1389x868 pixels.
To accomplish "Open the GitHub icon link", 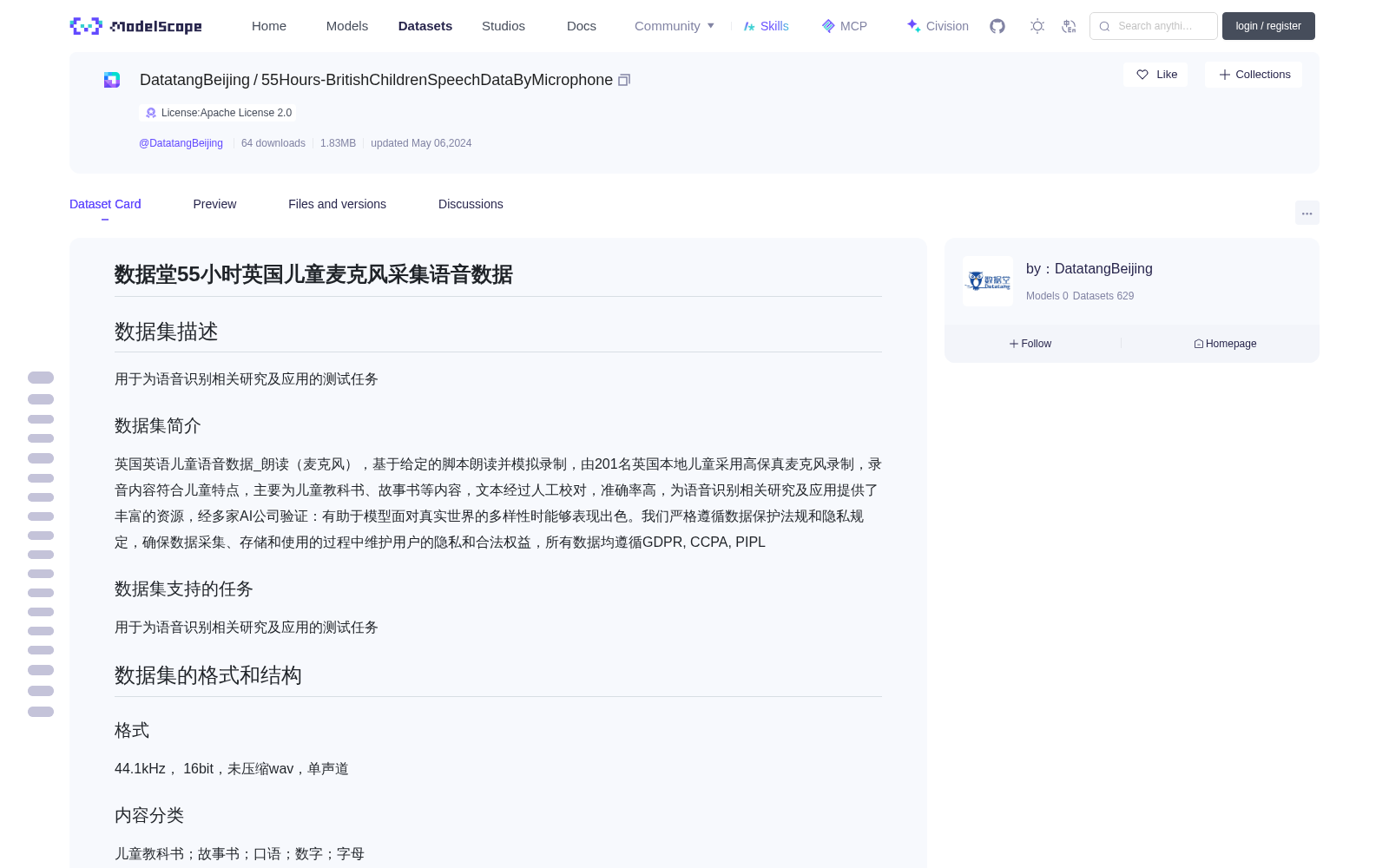I will pyautogui.click(x=997, y=26).
